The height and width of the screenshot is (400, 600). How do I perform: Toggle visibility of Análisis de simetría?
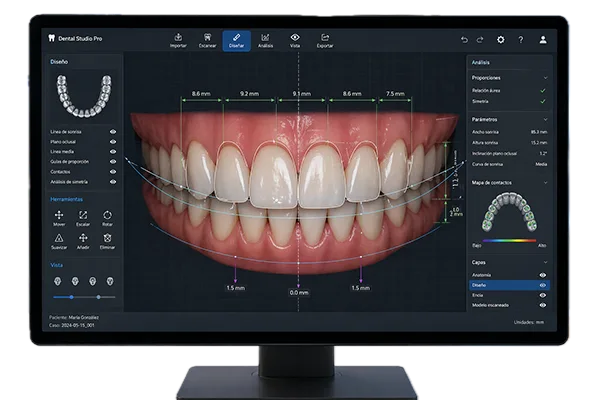[113, 182]
